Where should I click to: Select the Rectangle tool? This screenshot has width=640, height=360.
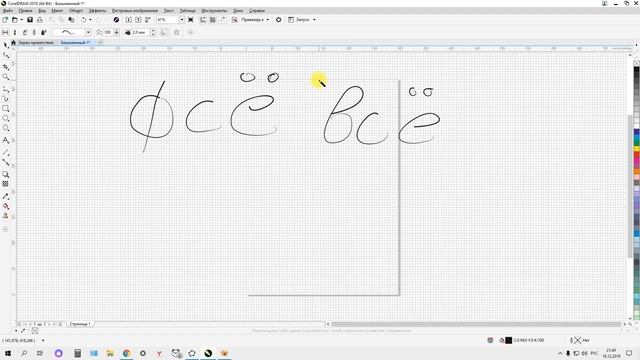(x=6, y=109)
